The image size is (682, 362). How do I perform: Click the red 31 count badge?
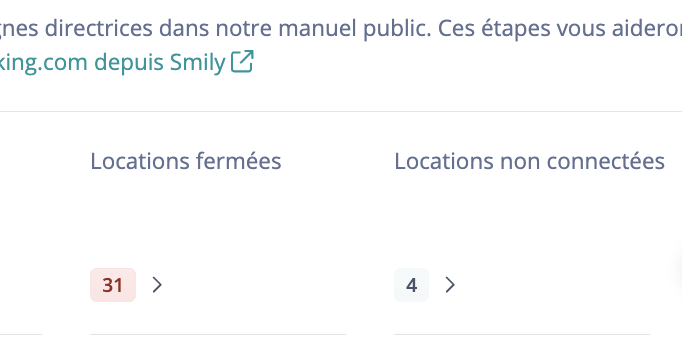pyautogui.click(x=113, y=285)
